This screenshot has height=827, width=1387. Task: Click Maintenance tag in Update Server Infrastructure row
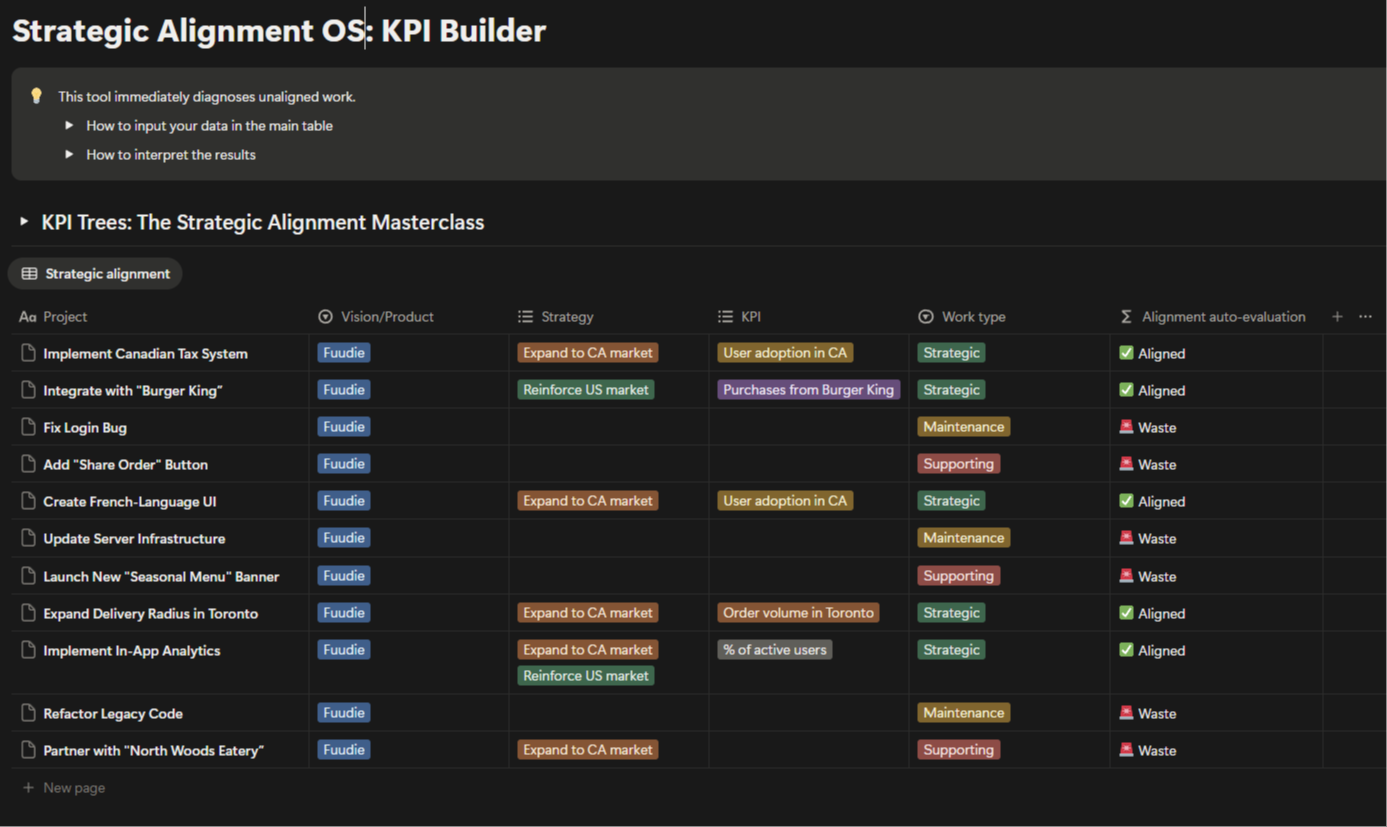coord(963,538)
